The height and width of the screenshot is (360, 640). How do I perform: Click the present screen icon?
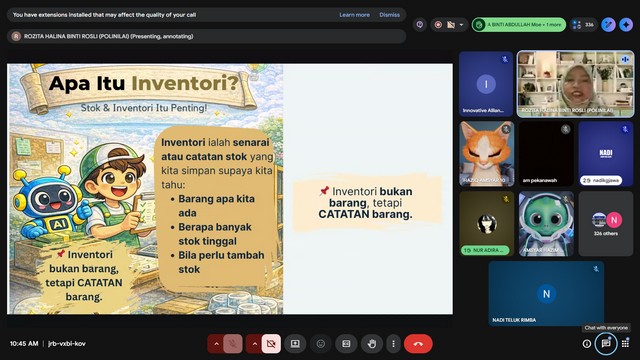(295, 344)
